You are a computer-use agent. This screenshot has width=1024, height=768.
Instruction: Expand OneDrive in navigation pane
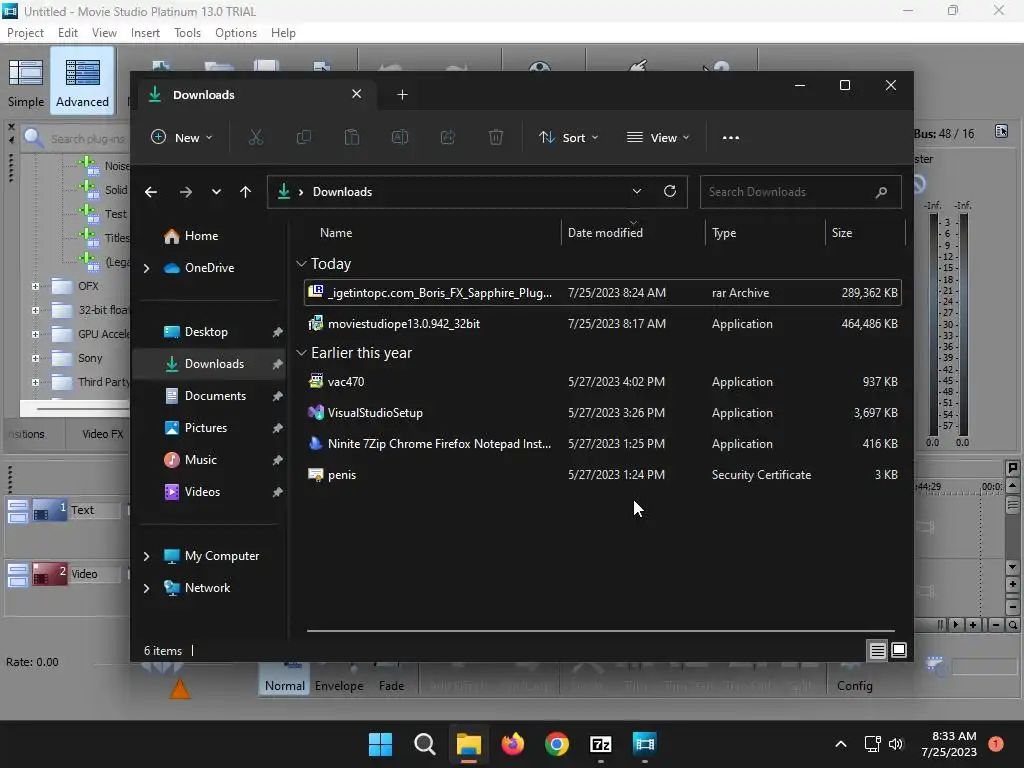click(146, 268)
